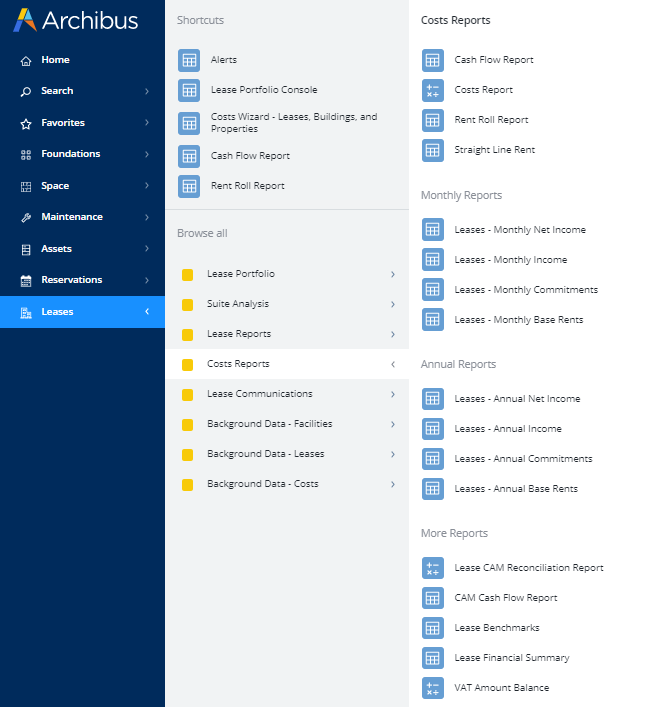The height and width of the screenshot is (707, 653).
Task: Expand Background Data - Costs arrow
Action: tap(392, 484)
